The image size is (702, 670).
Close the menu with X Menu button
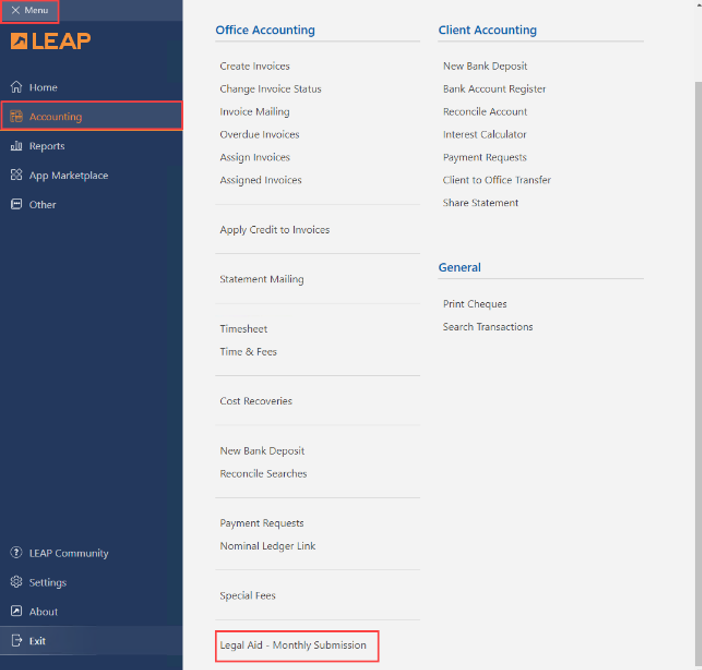[x=29, y=10]
